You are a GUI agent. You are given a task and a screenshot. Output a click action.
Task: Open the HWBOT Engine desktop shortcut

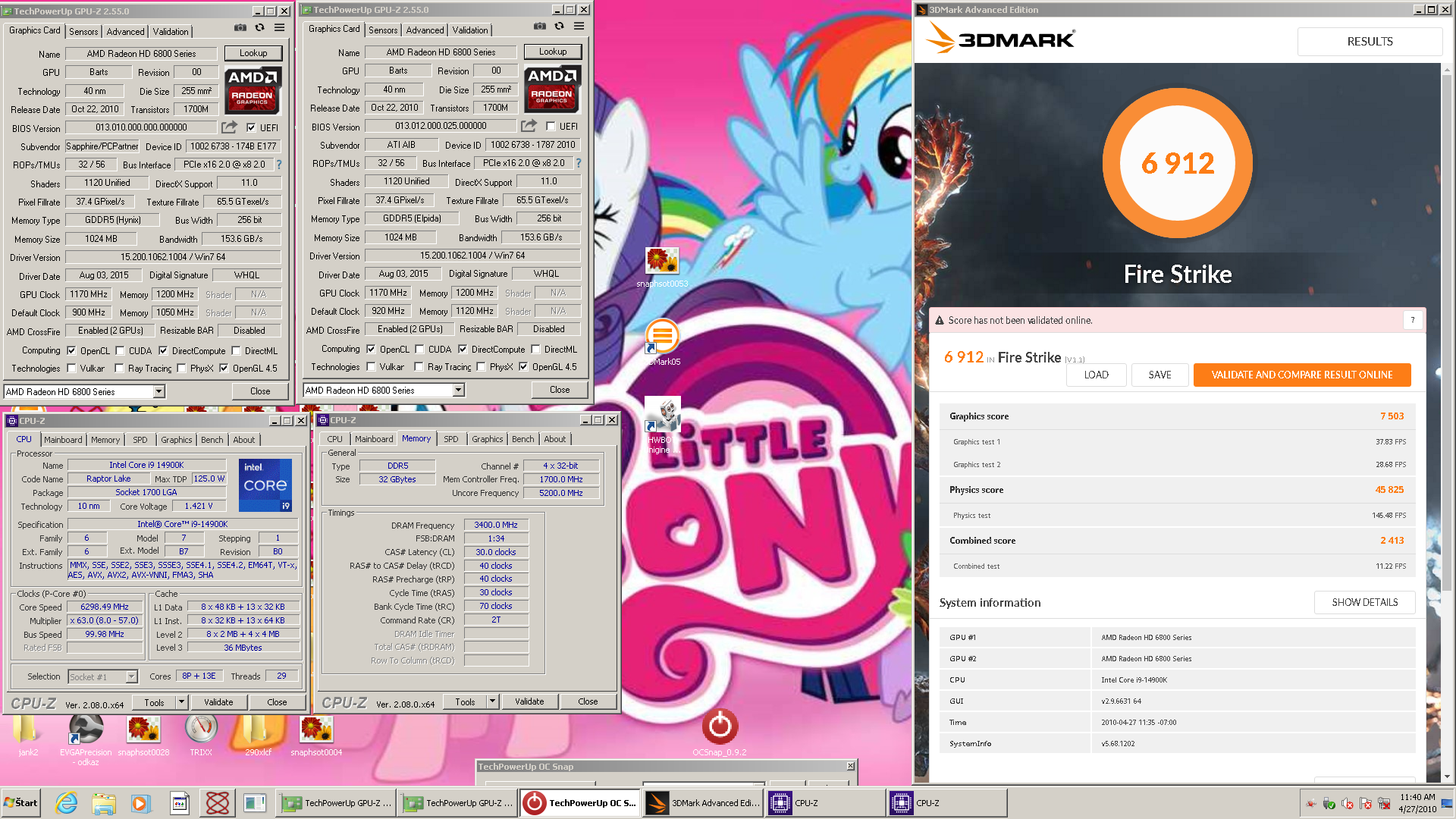pos(663,425)
